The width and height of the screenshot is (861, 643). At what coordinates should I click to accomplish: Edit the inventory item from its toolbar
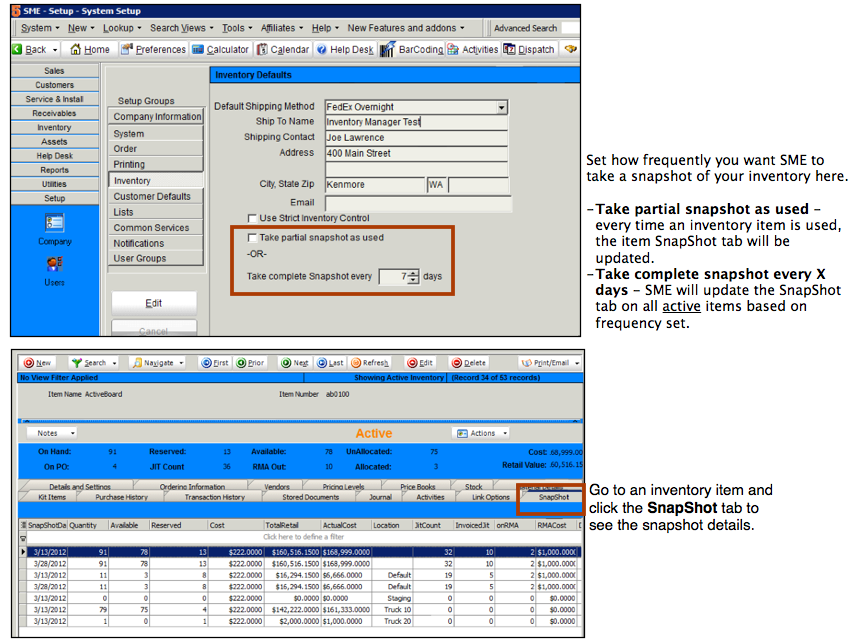point(420,363)
